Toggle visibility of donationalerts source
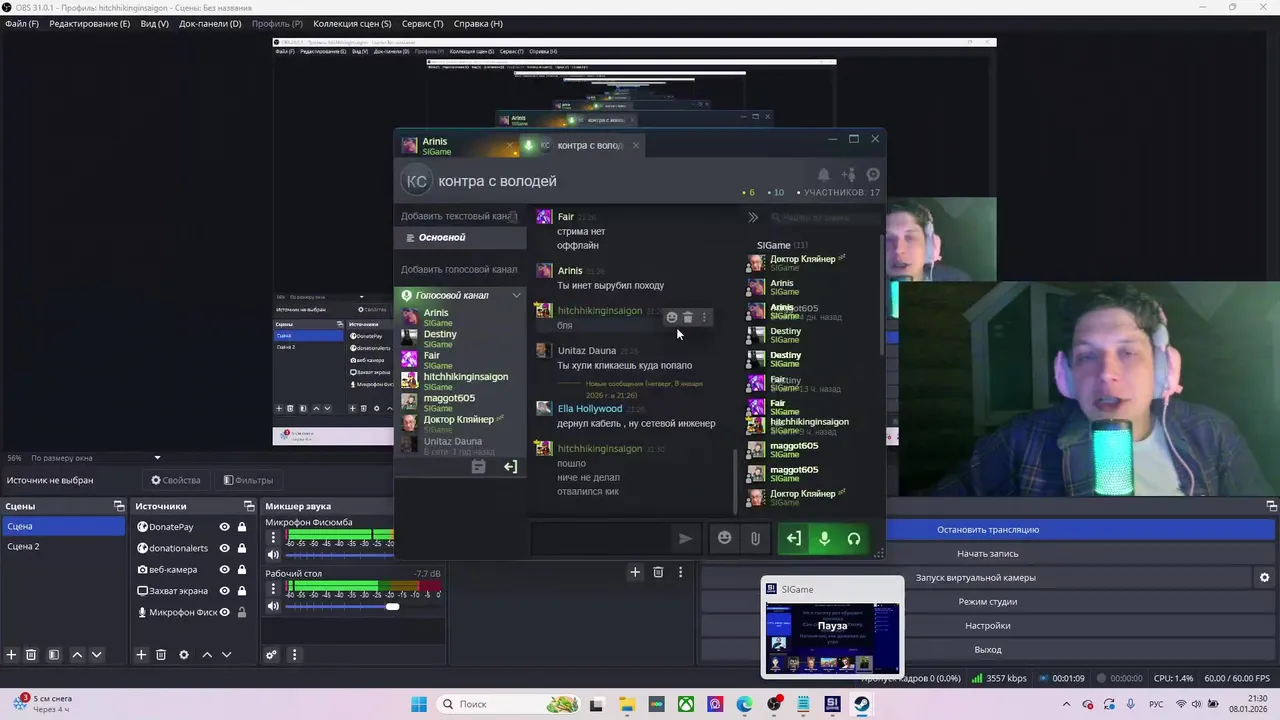 [x=224, y=548]
